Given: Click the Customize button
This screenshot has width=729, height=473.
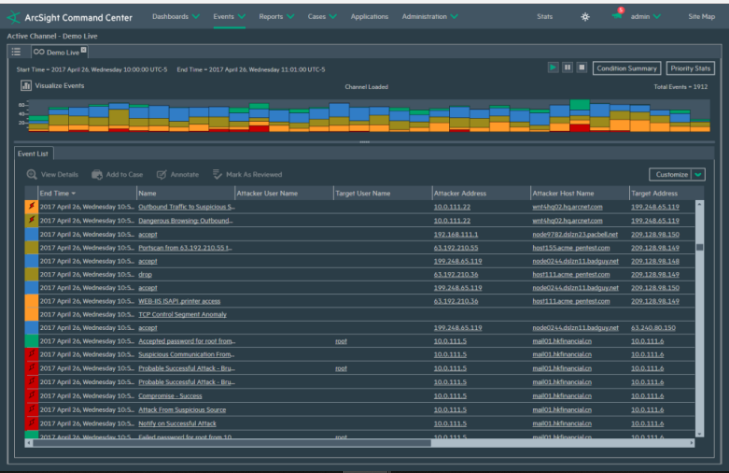Looking at the screenshot, I should click(x=671, y=174).
